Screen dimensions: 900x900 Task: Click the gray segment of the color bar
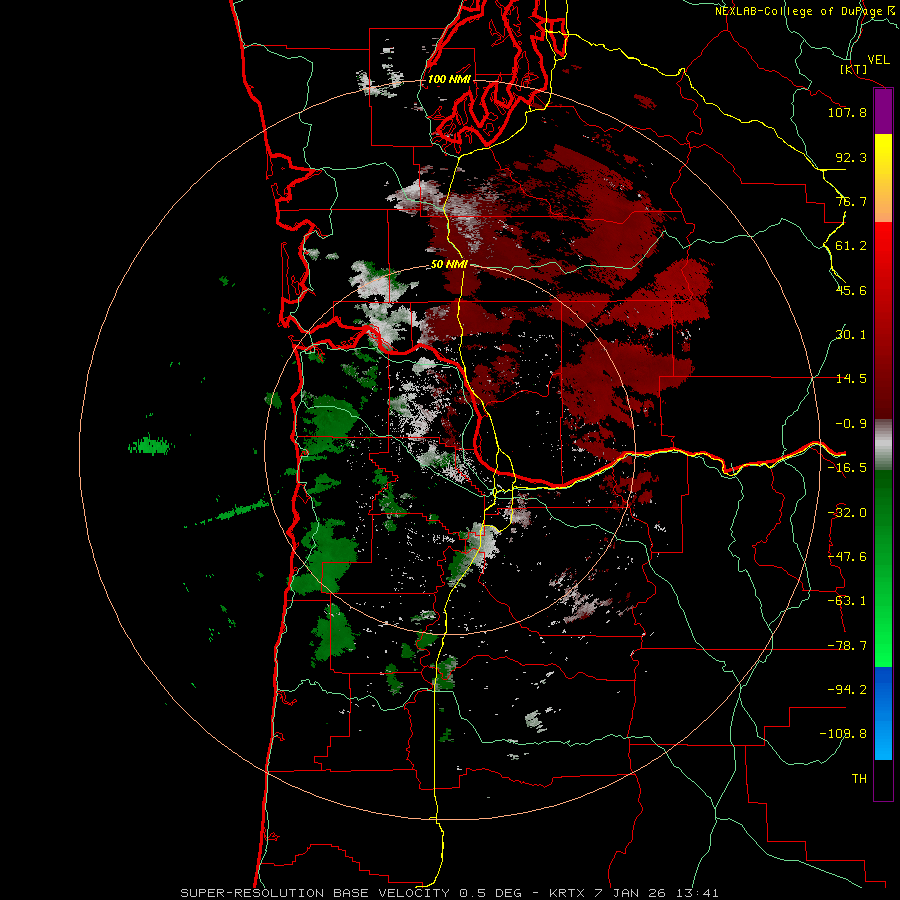pyautogui.click(x=883, y=445)
